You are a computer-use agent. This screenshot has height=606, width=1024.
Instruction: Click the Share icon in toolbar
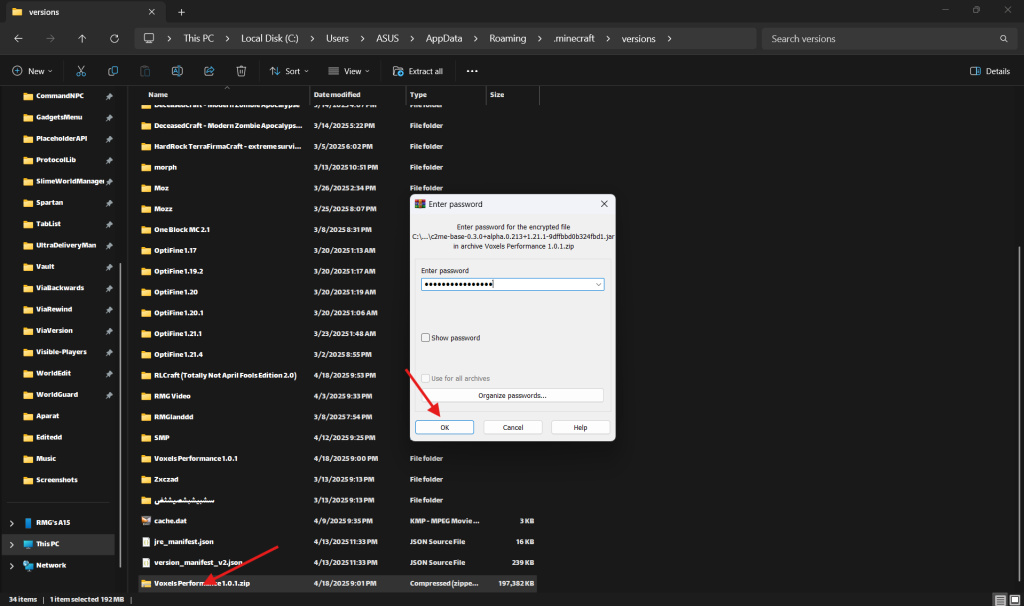[x=209, y=71]
